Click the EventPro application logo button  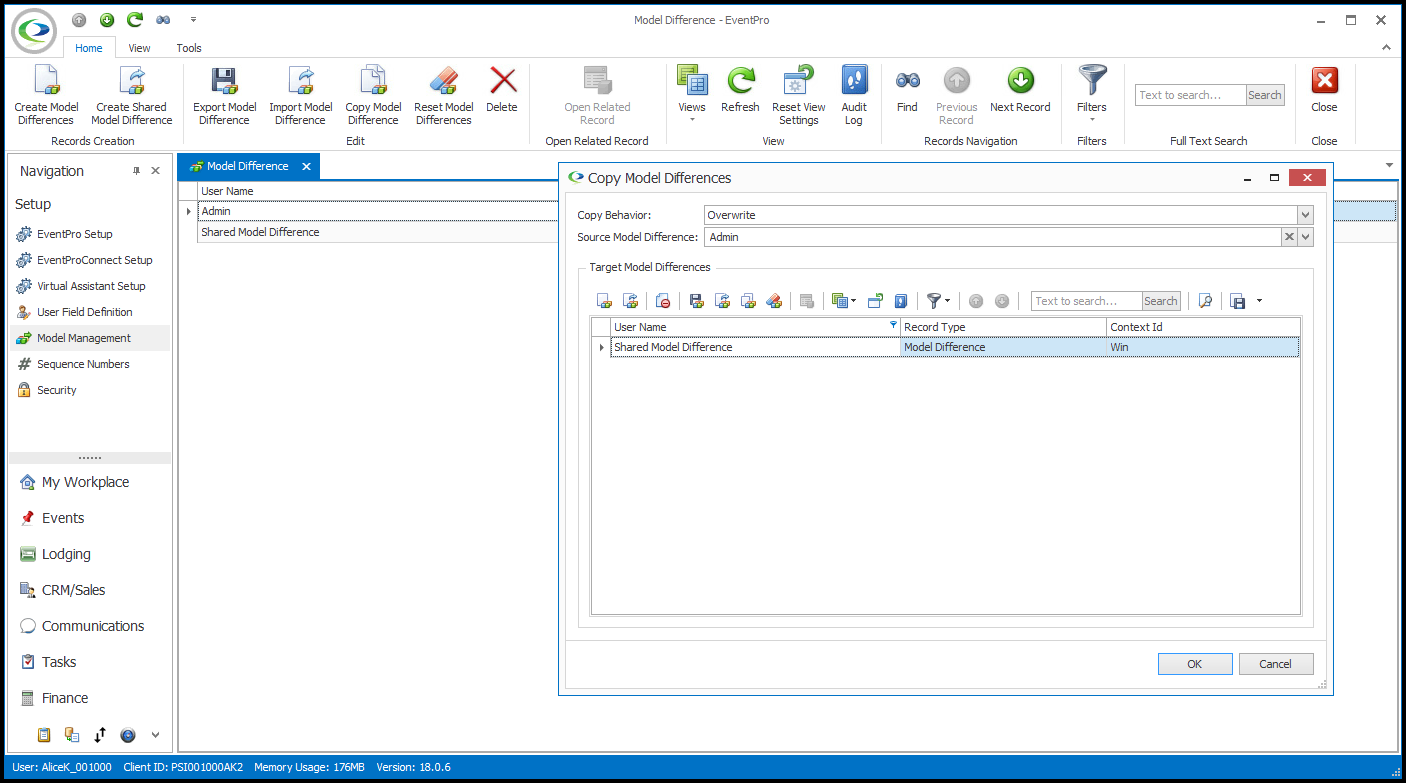click(x=34, y=30)
